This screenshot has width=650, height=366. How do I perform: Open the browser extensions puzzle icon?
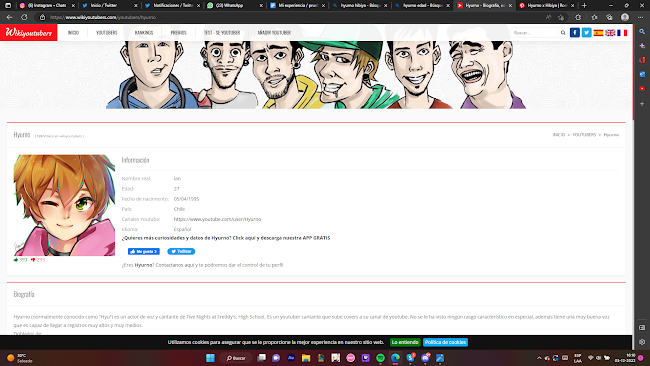pyautogui.click(x=578, y=17)
